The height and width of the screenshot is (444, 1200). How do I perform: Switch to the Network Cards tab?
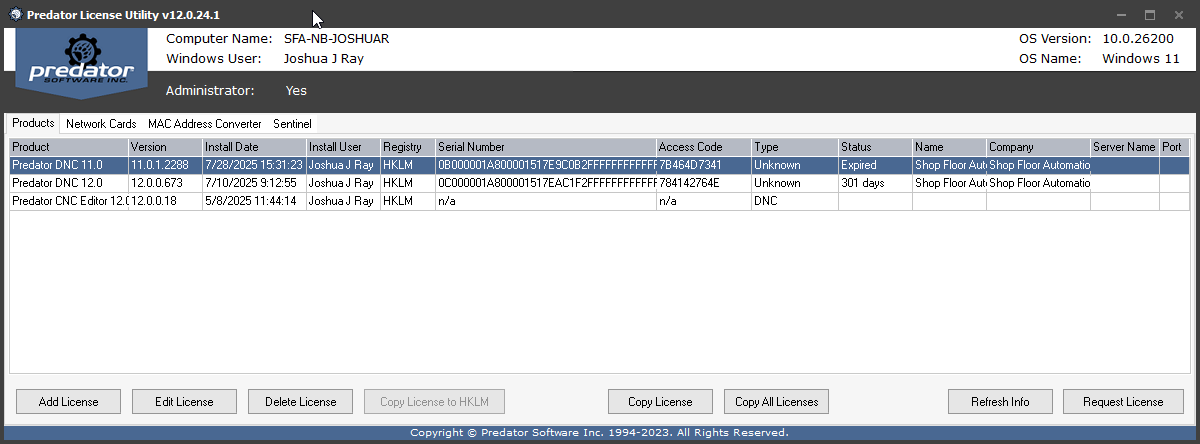coord(101,124)
